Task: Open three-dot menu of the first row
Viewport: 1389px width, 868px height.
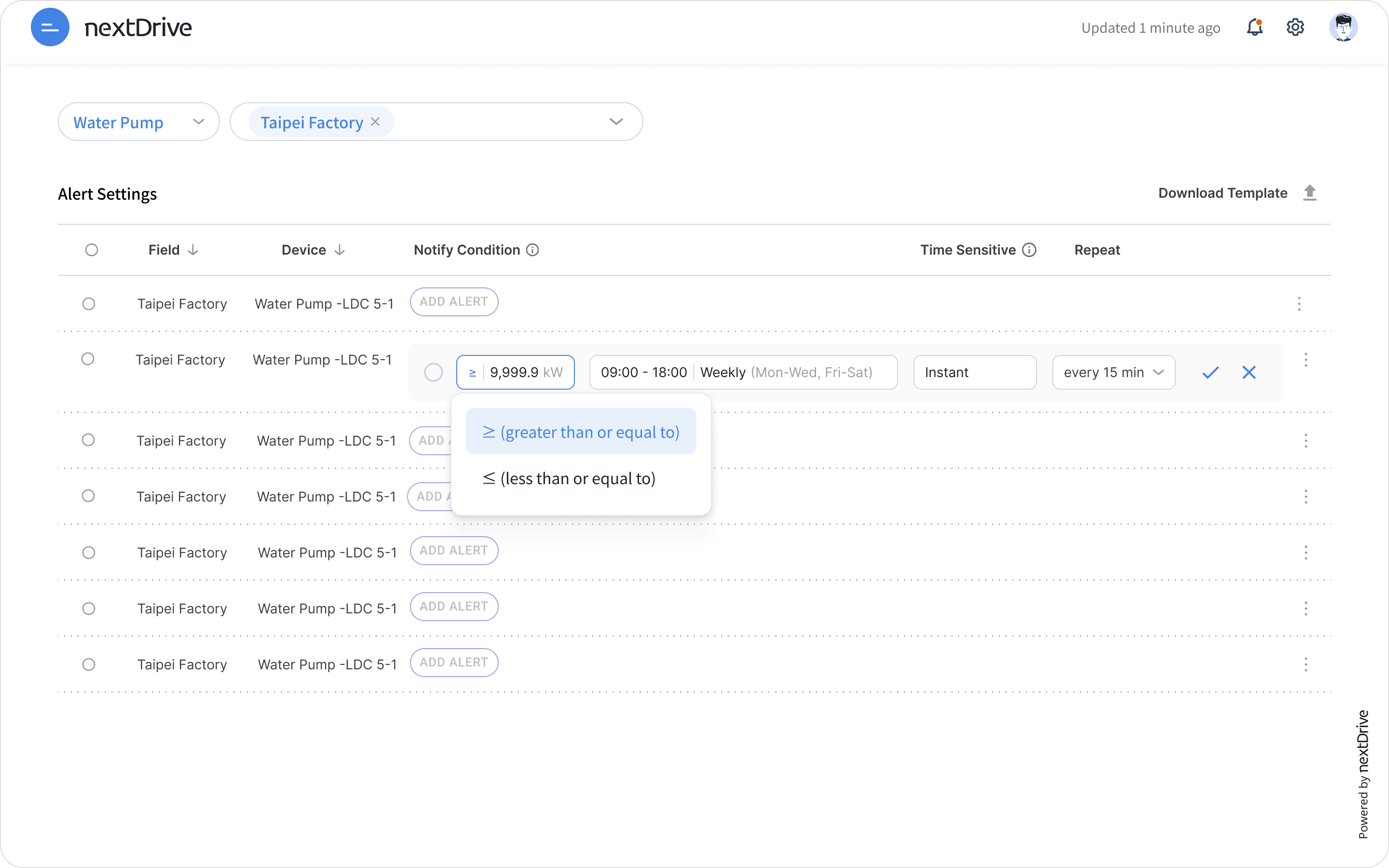Action: coord(1299,304)
